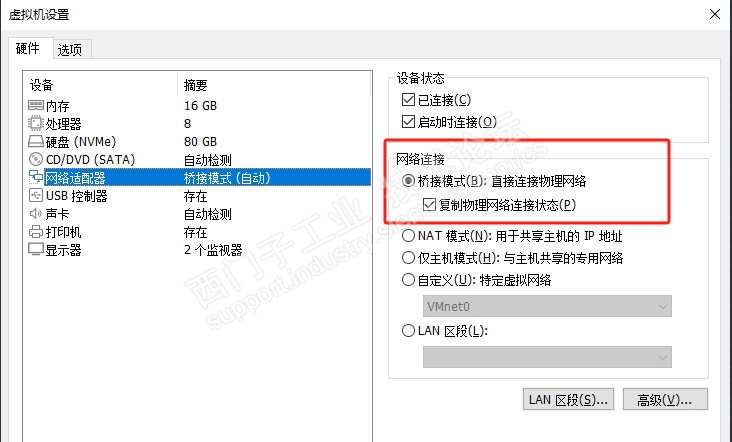Select the 内存 memory device icon
This screenshot has width=732, height=442.
coord(36,105)
